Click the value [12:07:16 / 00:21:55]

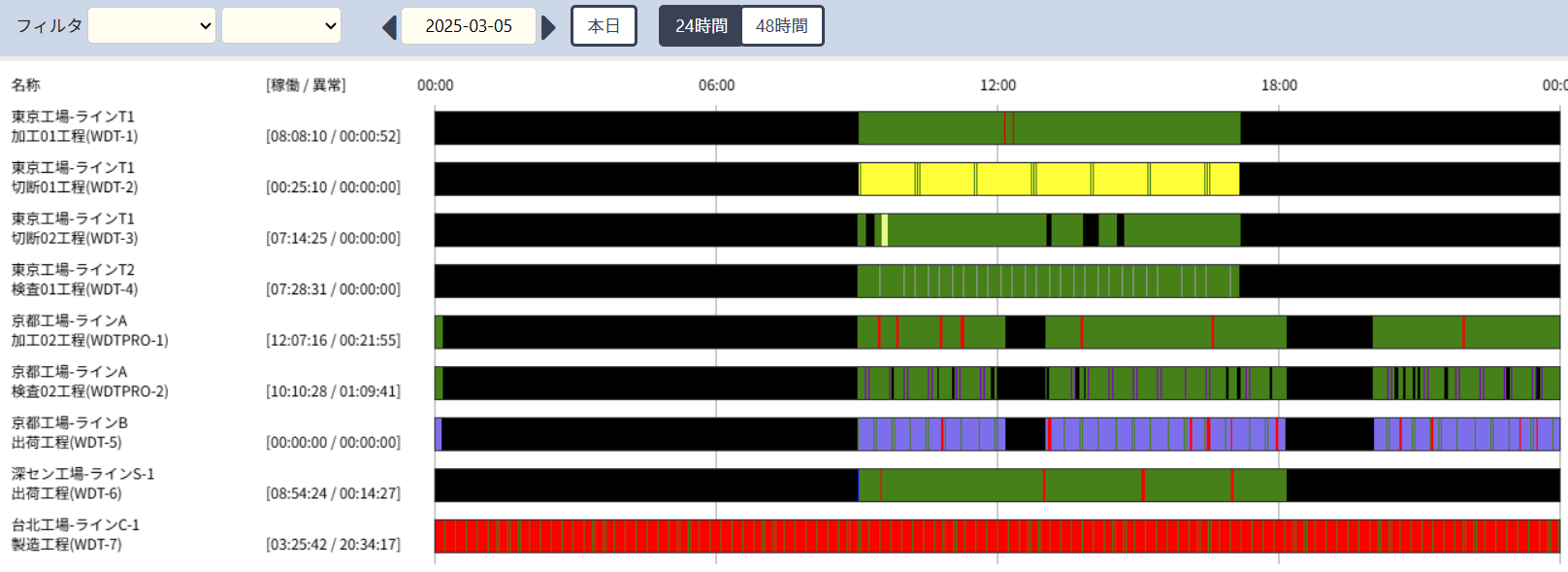[333, 340]
